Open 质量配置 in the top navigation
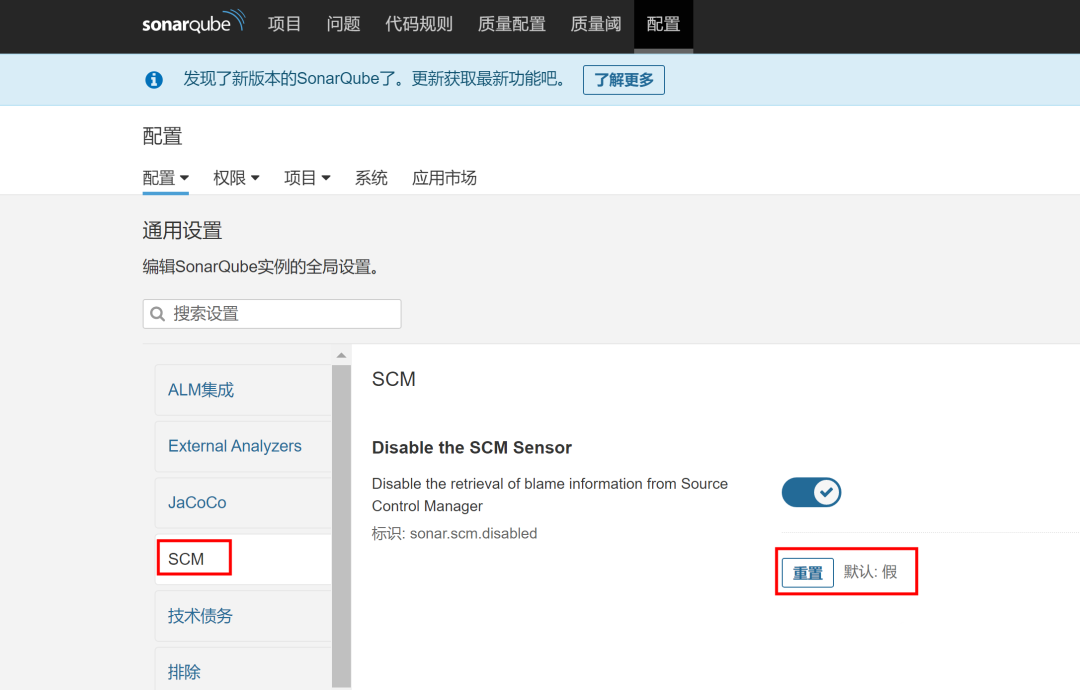 [511, 24]
